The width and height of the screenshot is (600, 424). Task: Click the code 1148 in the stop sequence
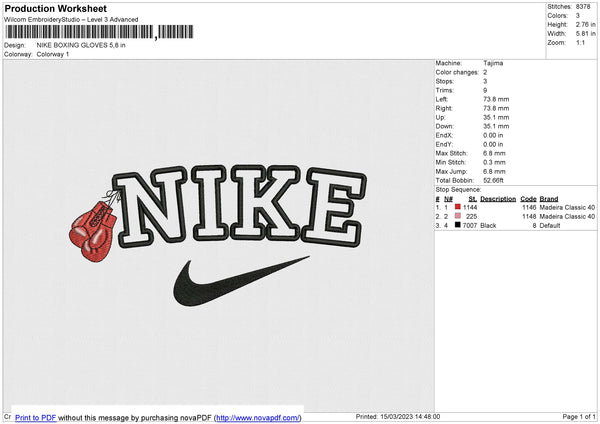(x=529, y=217)
